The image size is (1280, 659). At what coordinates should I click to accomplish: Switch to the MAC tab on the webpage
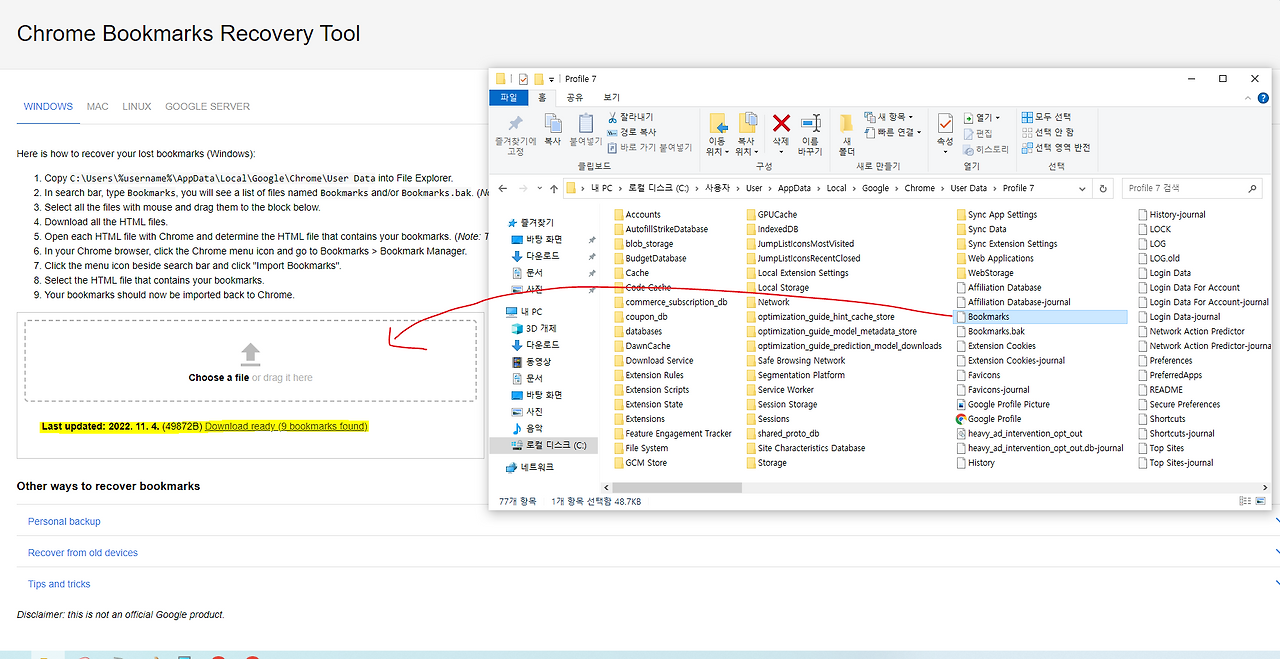[97, 106]
